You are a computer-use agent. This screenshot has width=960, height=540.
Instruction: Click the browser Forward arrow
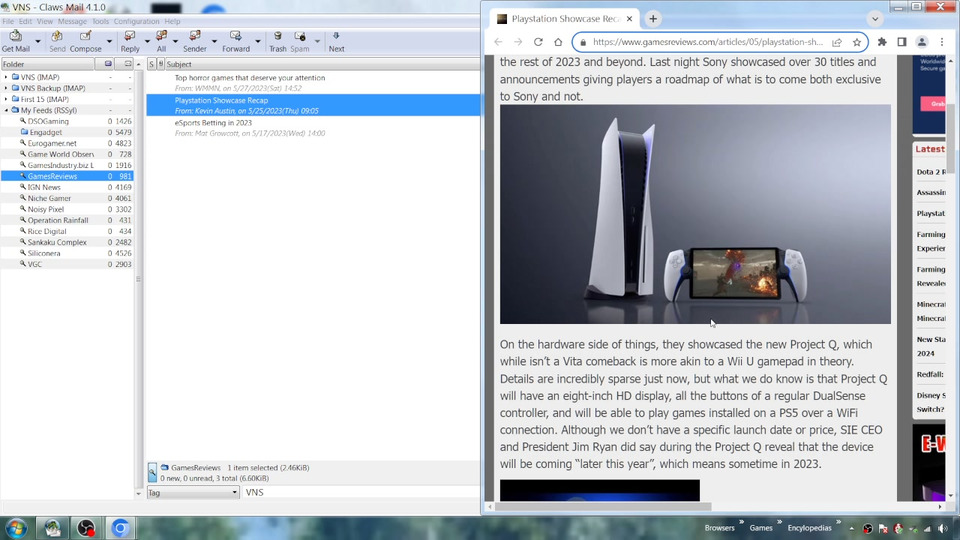518,42
